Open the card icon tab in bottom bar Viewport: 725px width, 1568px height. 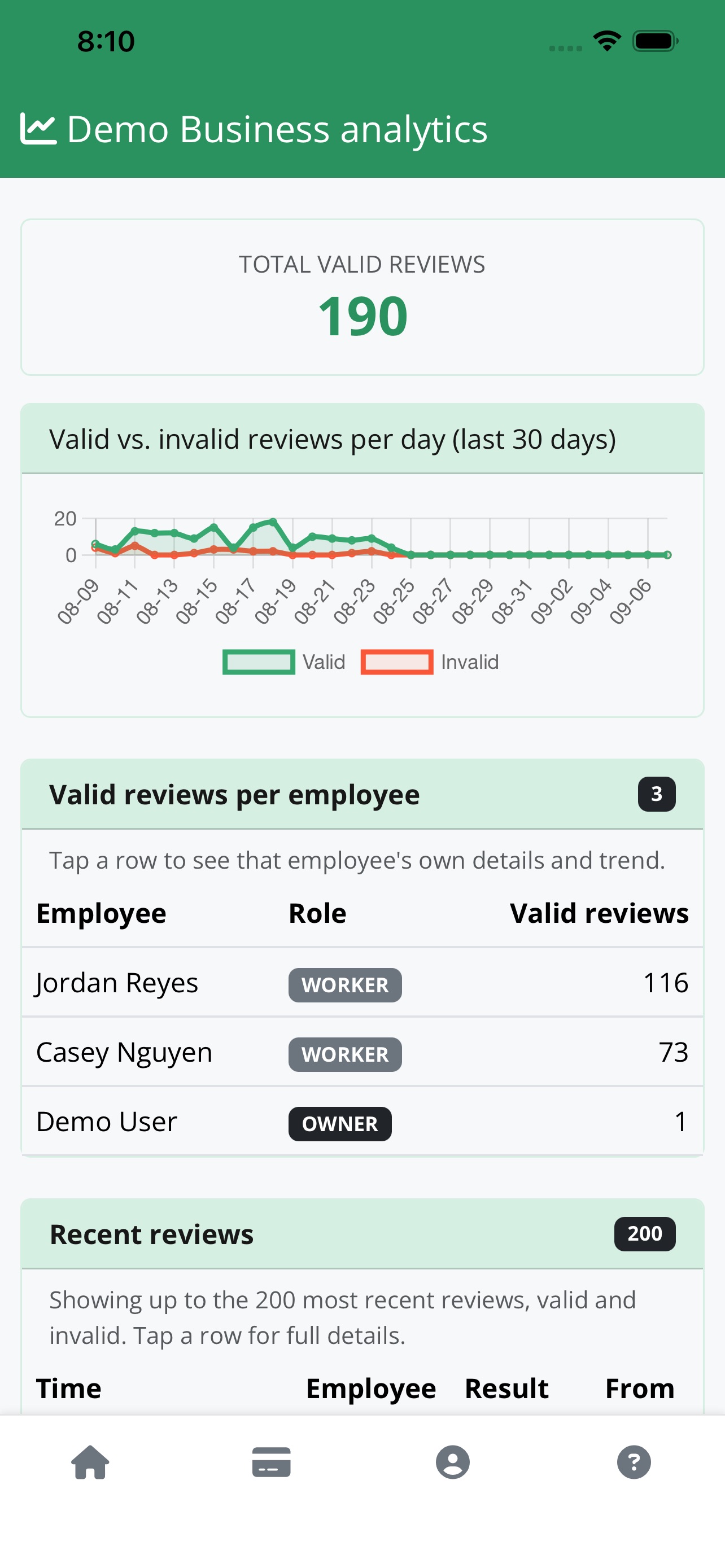pos(272,1462)
